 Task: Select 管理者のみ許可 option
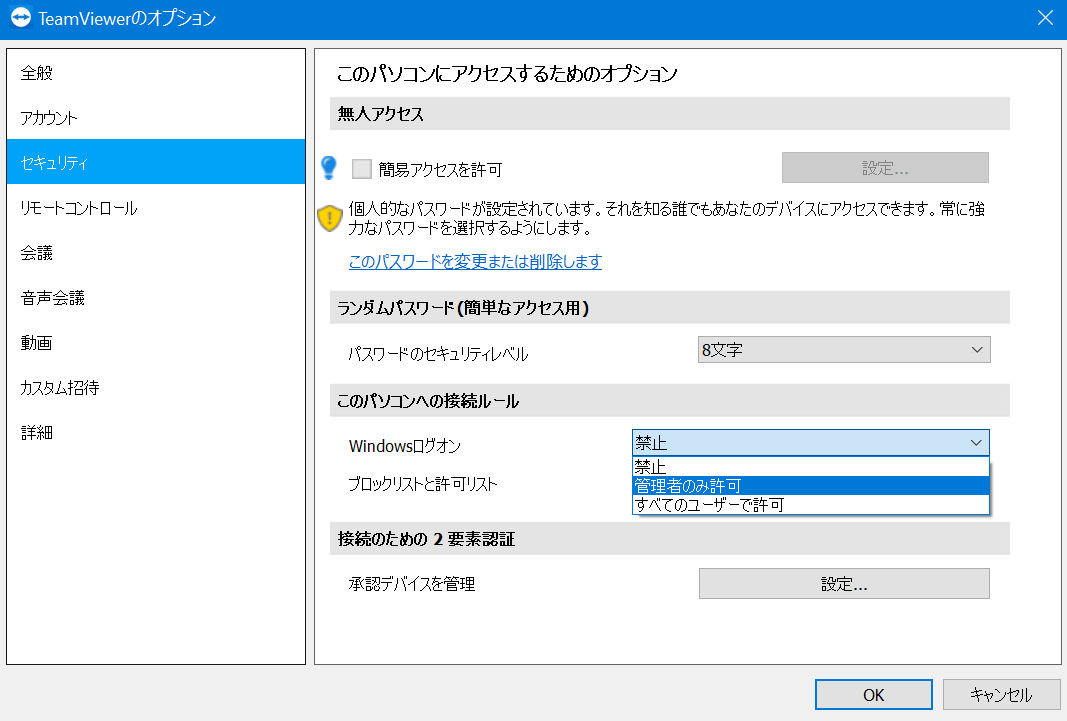(x=810, y=486)
